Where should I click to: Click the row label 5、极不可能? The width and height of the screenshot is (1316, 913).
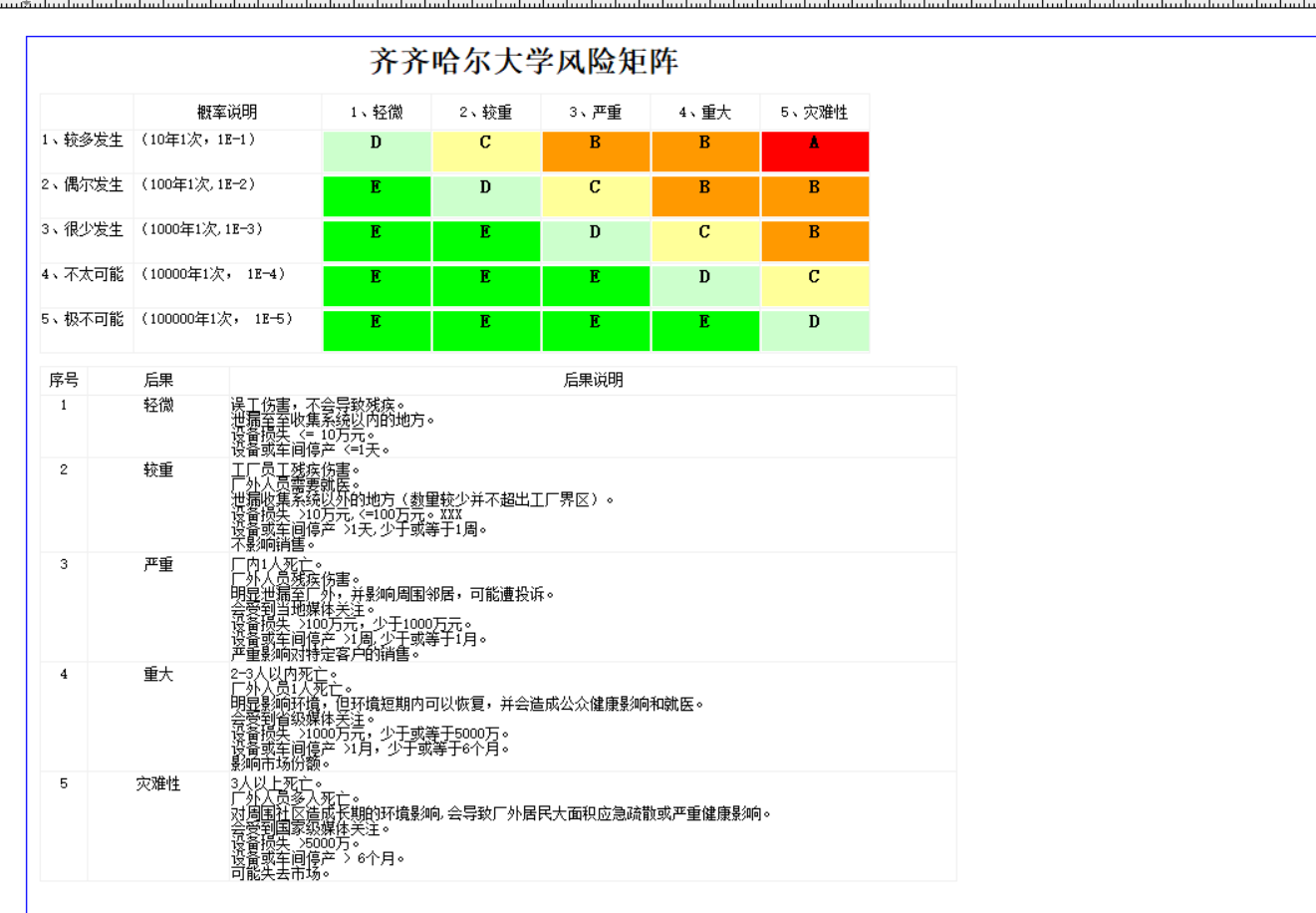tap(83, 319)
